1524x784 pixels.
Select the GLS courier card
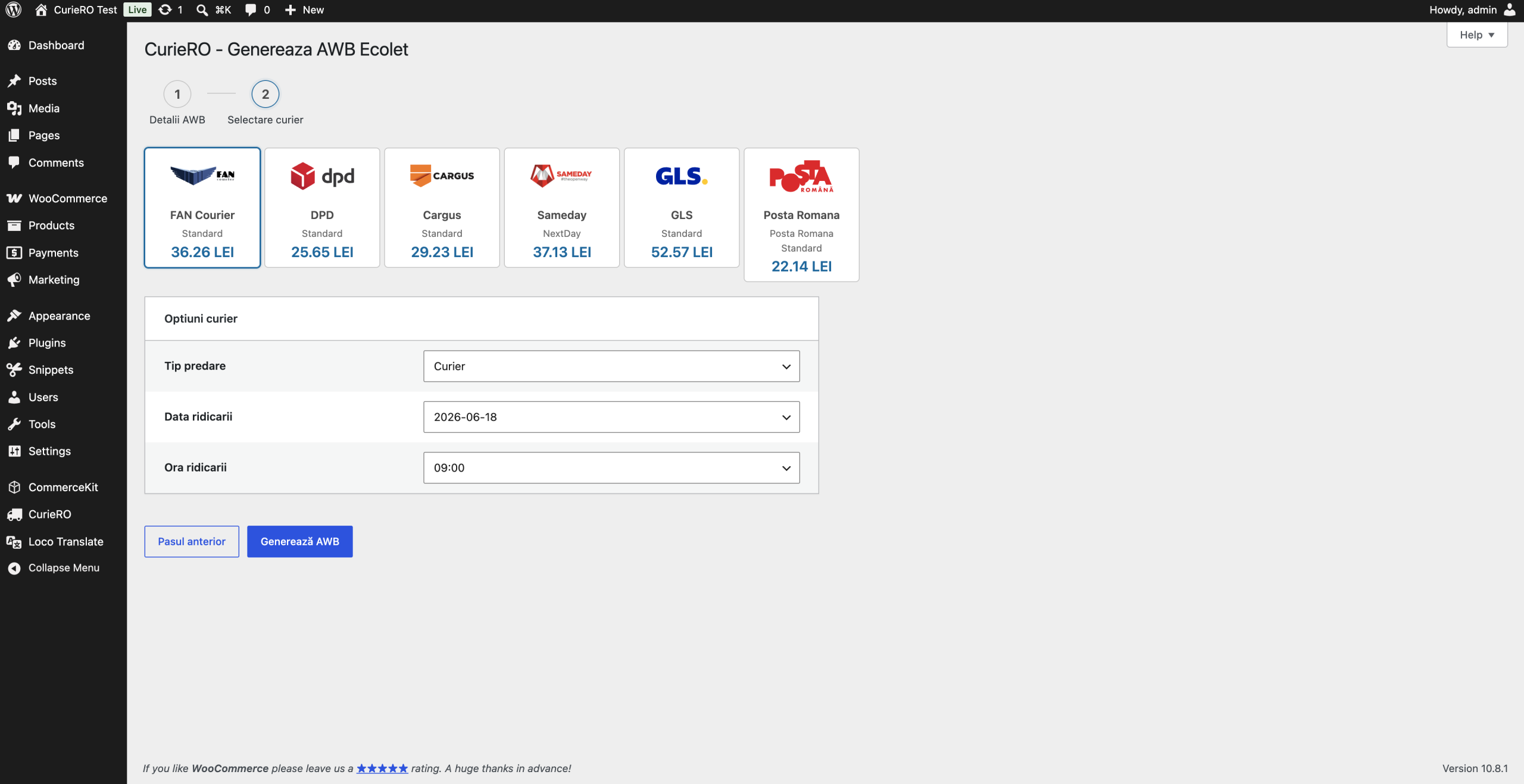point(682,208)
